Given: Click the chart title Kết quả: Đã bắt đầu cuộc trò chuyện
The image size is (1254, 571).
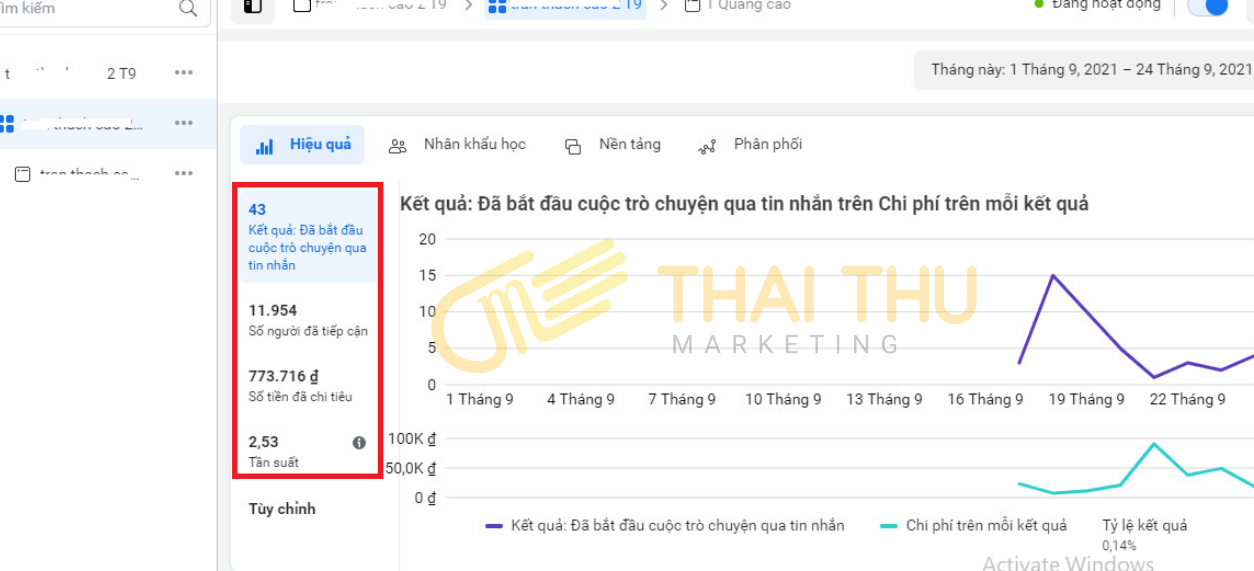Looking at the screenshot, I should click(744, 204).
